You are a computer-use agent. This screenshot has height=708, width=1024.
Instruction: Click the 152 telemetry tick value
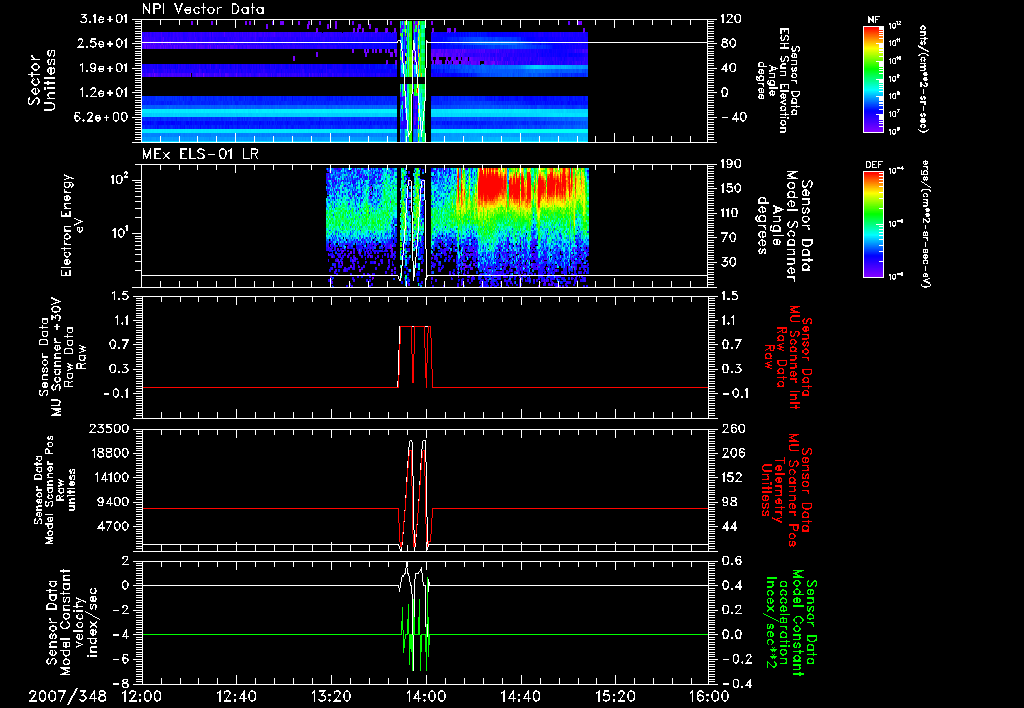point(731,478)
